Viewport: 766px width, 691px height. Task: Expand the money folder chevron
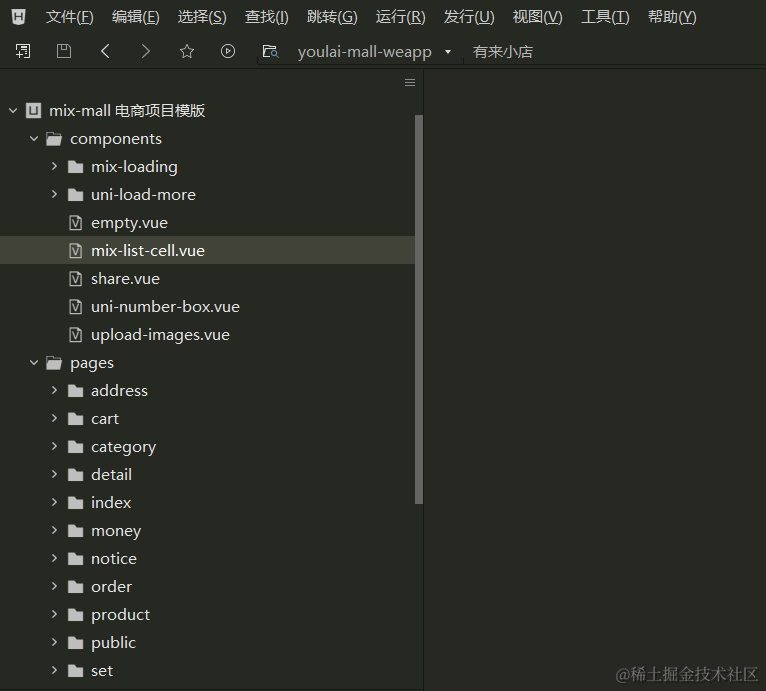(54, 530)
